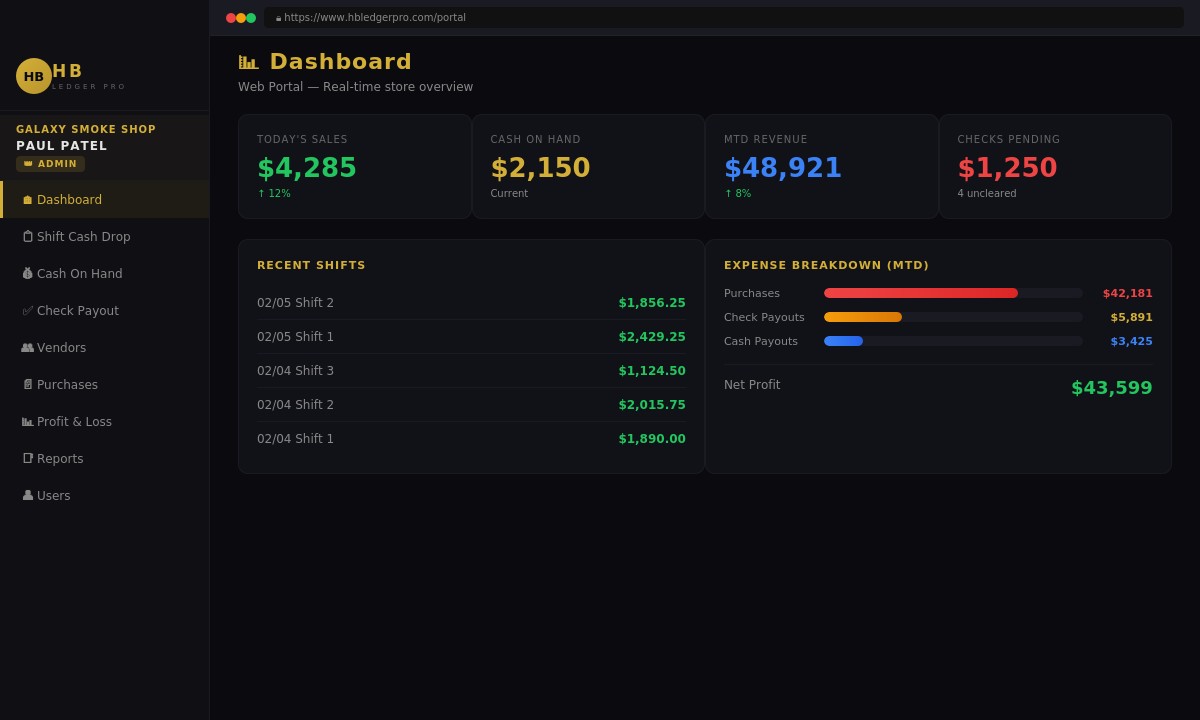This screenshot has height=720, width=1200.
Task: Select Dashboard in the sidebar
Action: coord(69,199)
